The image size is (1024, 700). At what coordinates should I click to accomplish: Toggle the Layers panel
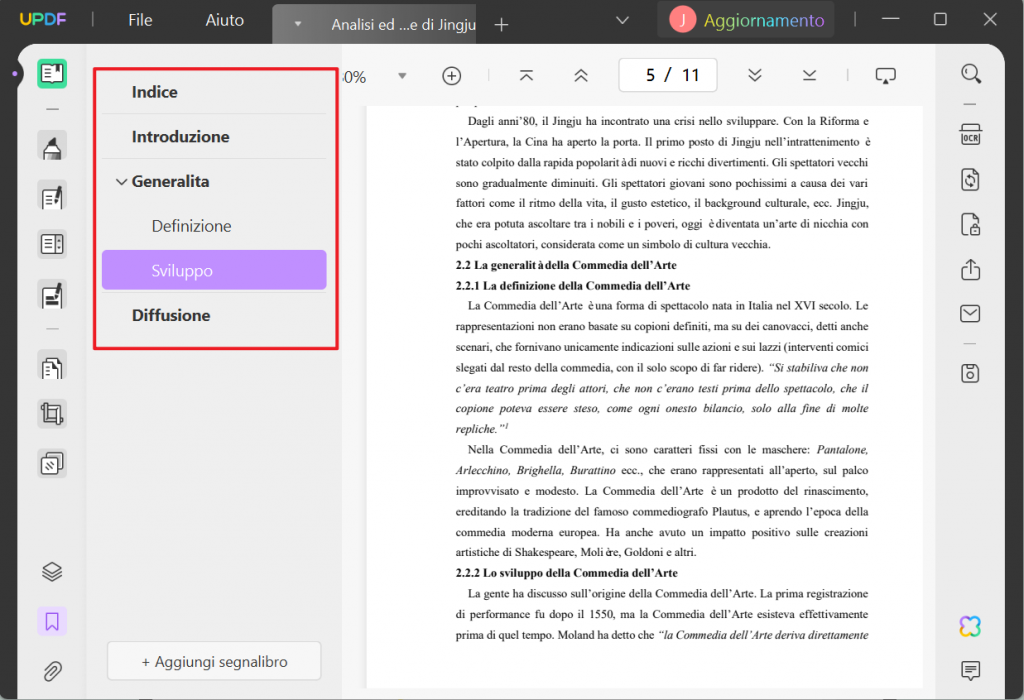click(x=52, y=571)
